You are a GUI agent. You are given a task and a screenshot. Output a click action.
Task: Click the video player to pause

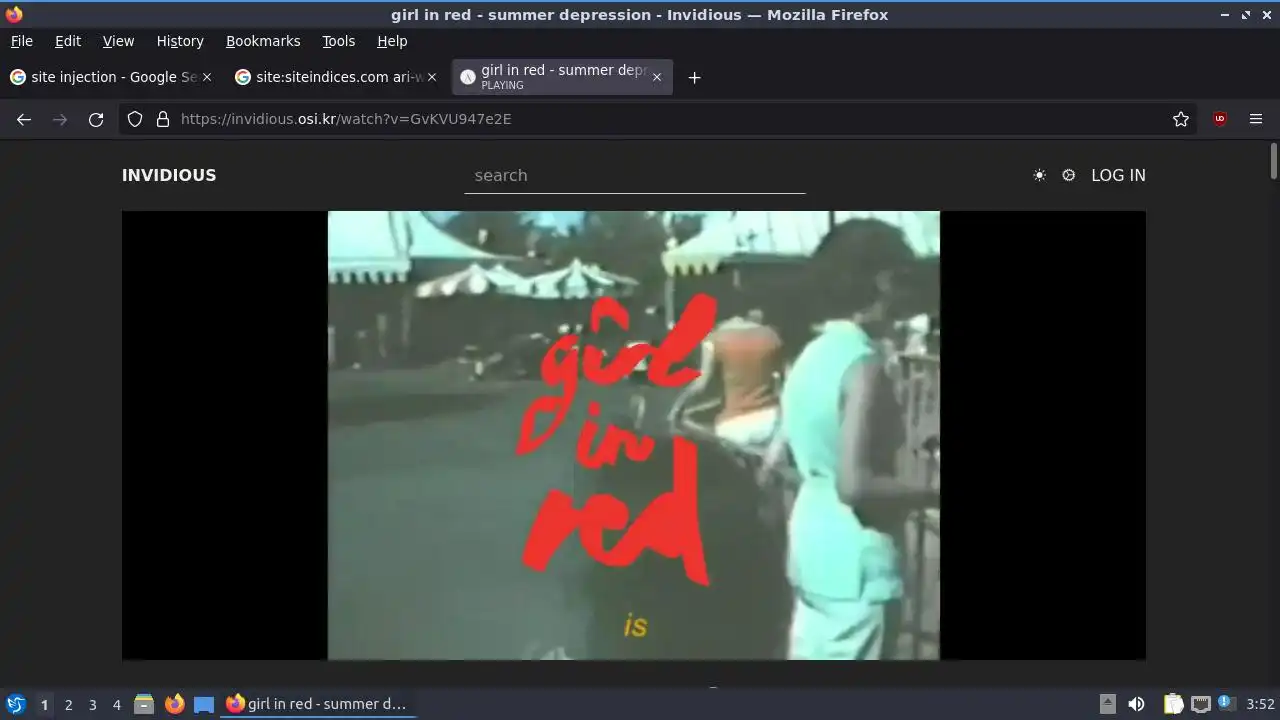(634, 435)
